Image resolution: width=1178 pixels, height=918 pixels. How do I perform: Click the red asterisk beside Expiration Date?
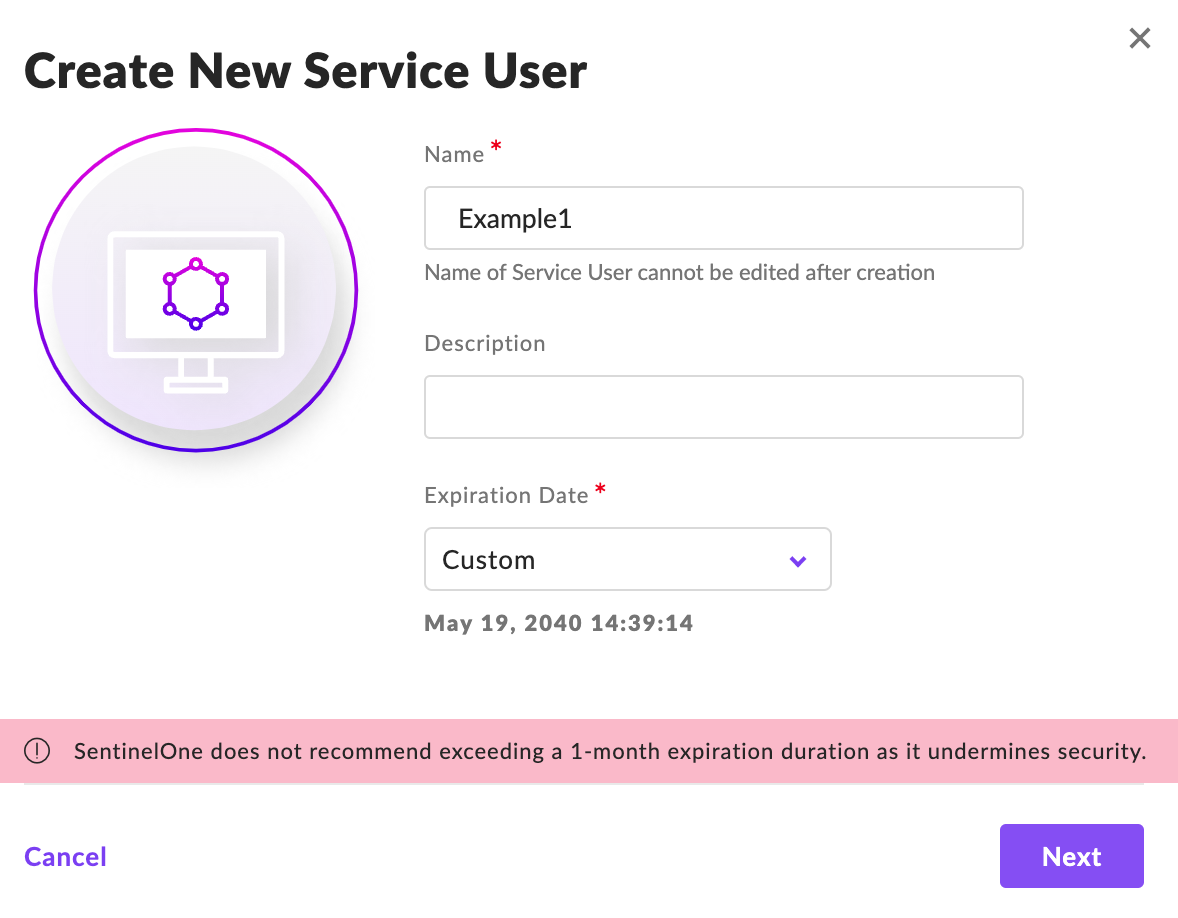point(600,488)
